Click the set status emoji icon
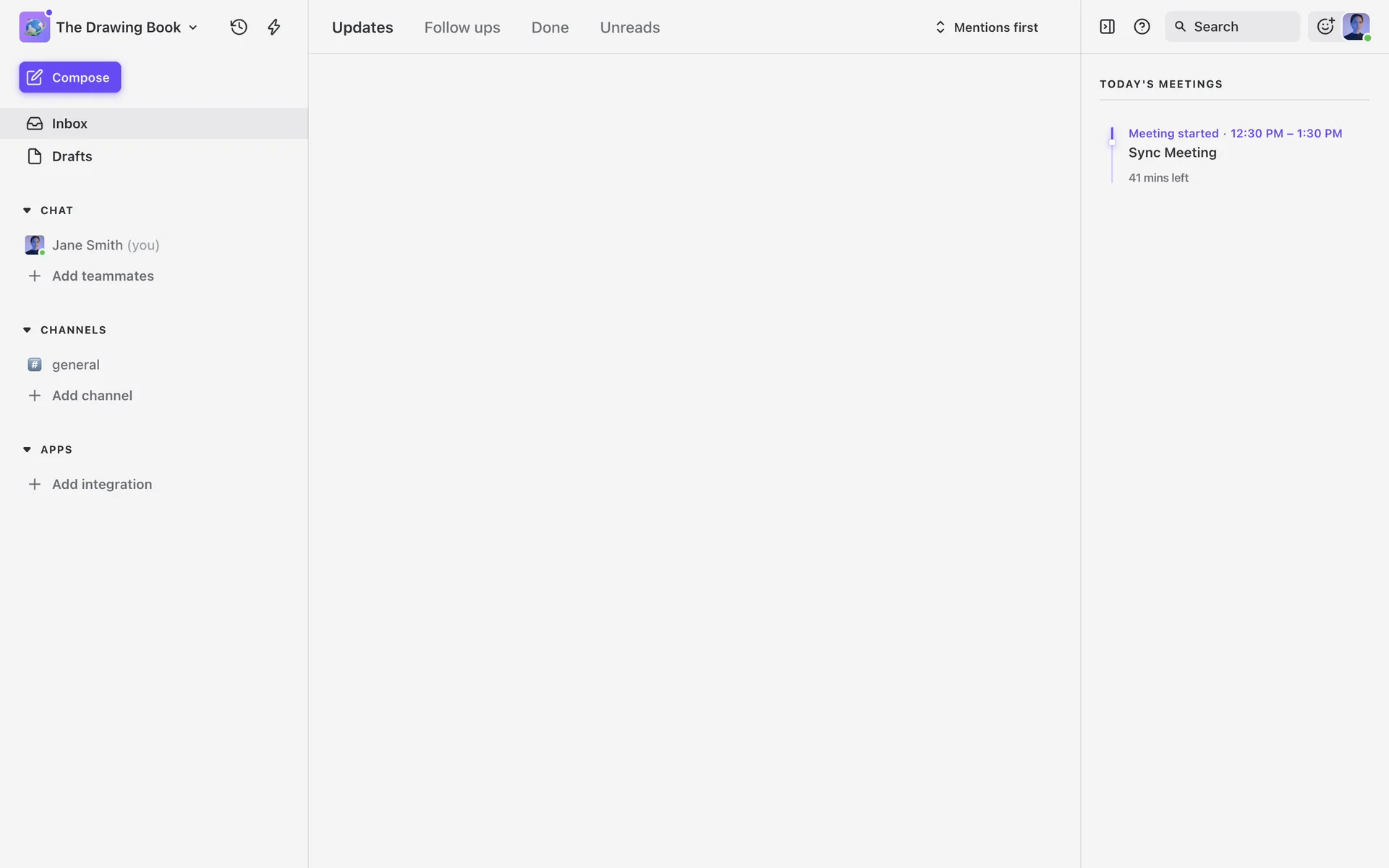Image resolution: width=1389 pixels, height=868 pixels. click(1325, 27)
